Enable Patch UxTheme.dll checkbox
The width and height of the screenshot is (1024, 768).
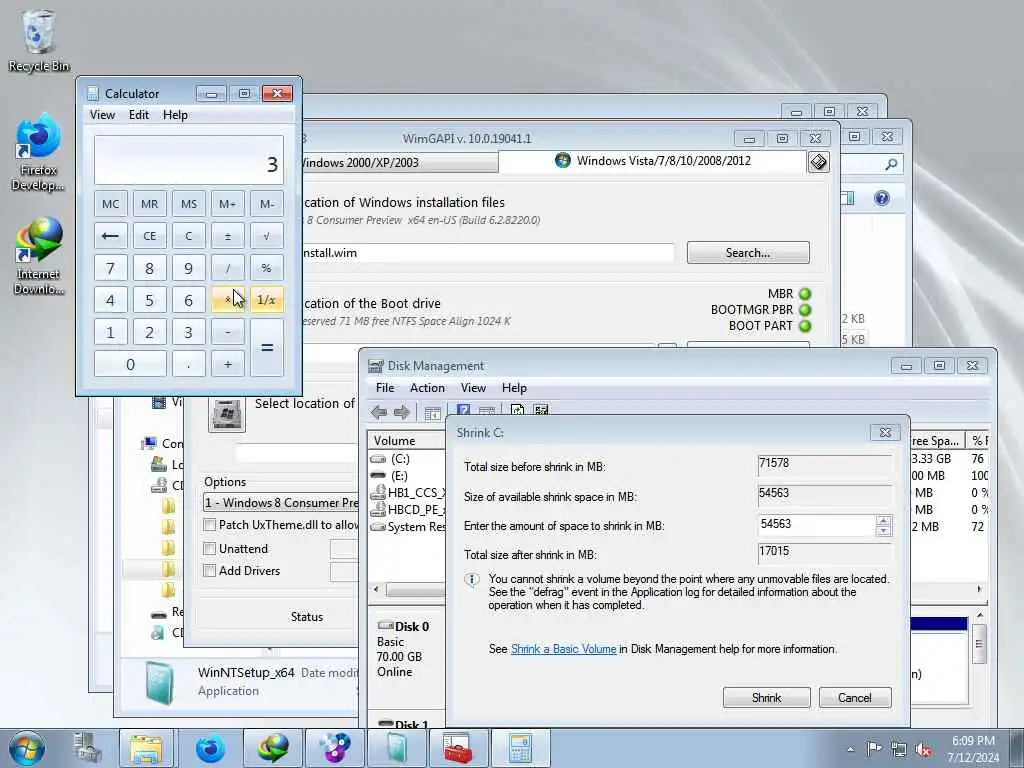[210, 524]
